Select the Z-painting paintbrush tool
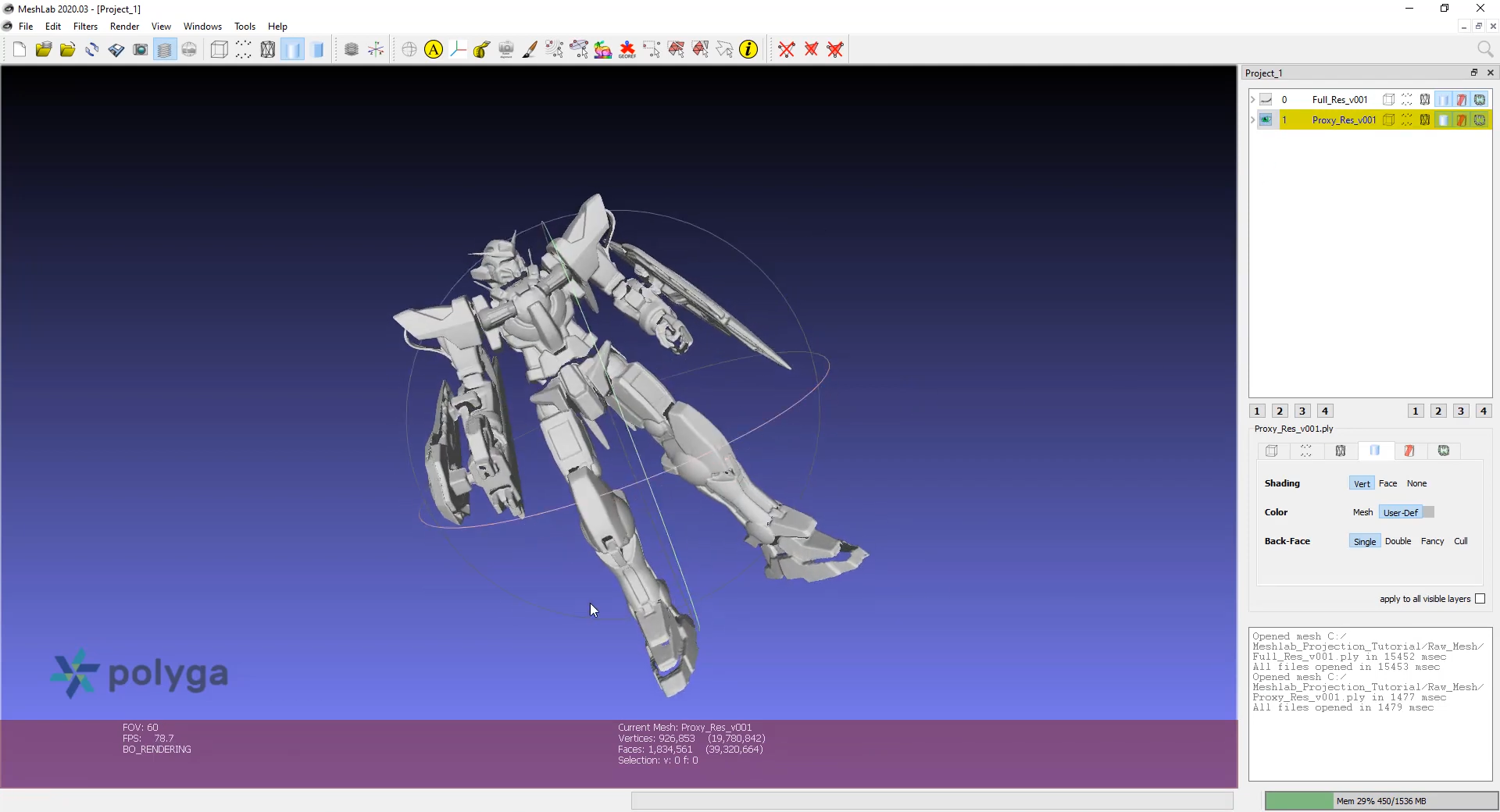Screen dimensions: 1500x812 (x=530, y=50)
